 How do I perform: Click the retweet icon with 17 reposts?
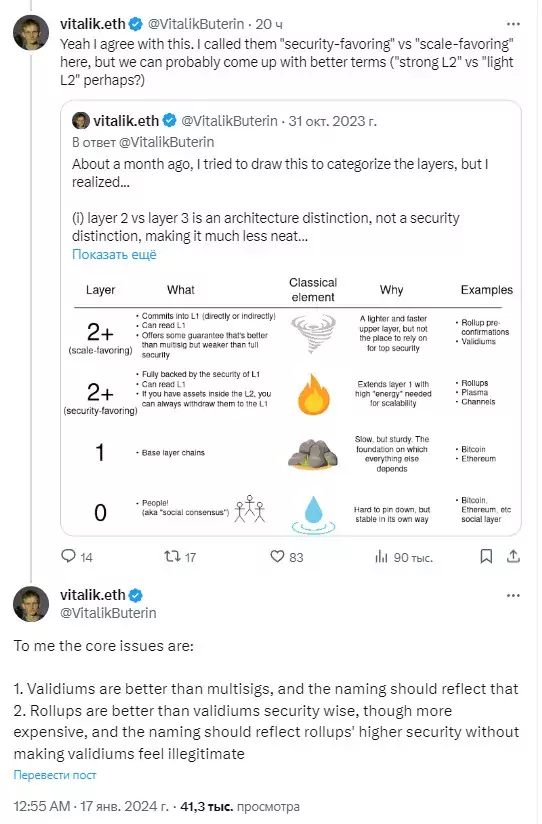pyautogui.click(x=172, y=556)
